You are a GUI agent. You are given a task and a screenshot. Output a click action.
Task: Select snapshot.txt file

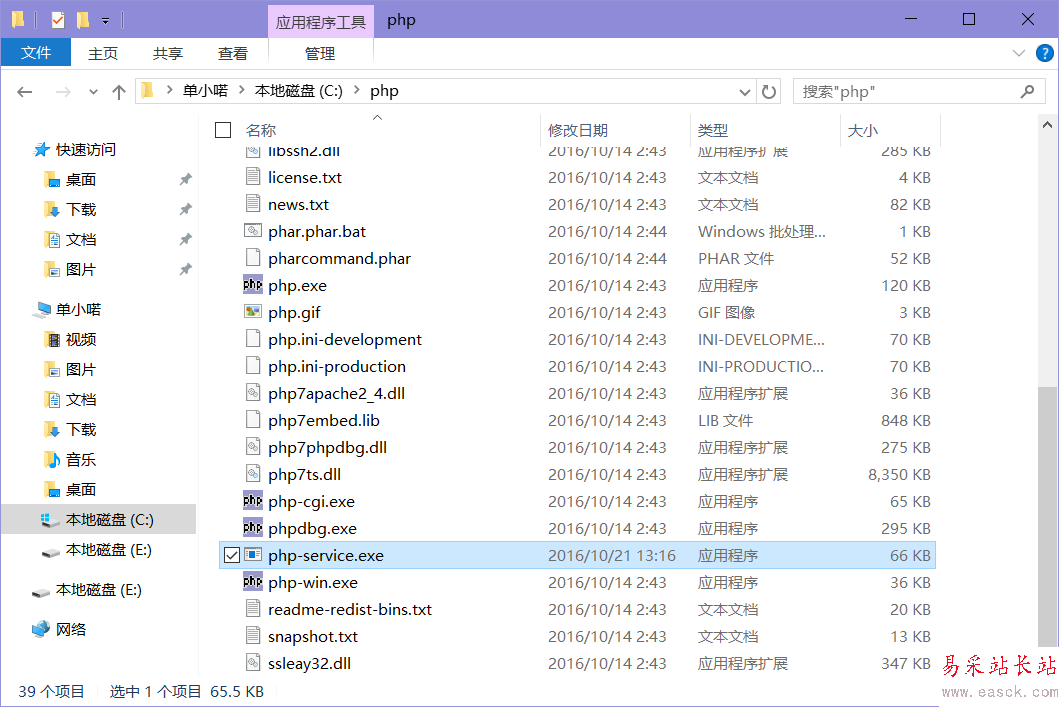pos(313,637)
